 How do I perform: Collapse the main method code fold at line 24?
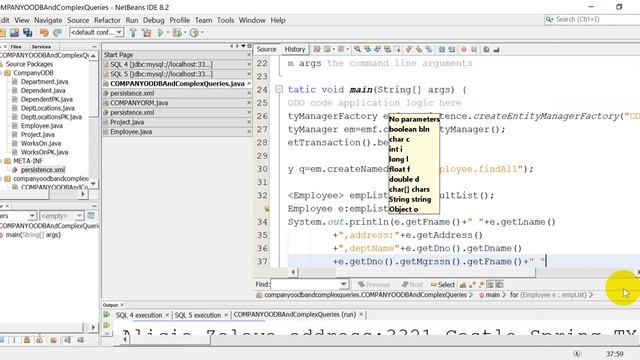coord(279,89)
